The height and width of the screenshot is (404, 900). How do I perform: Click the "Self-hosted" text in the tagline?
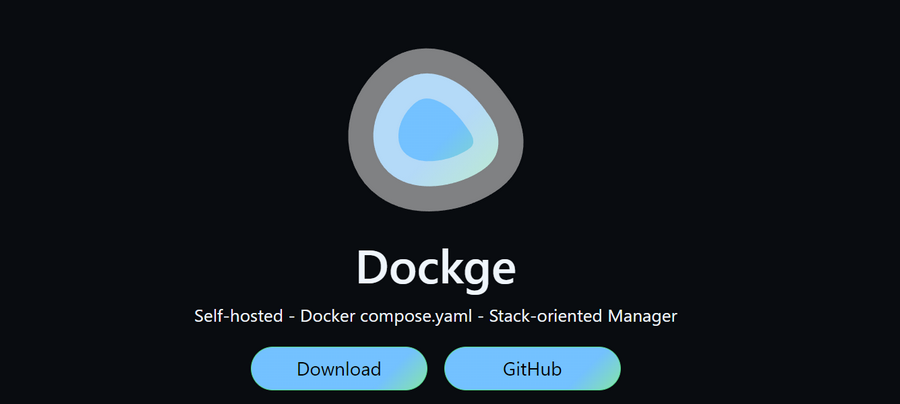(238, 316)
